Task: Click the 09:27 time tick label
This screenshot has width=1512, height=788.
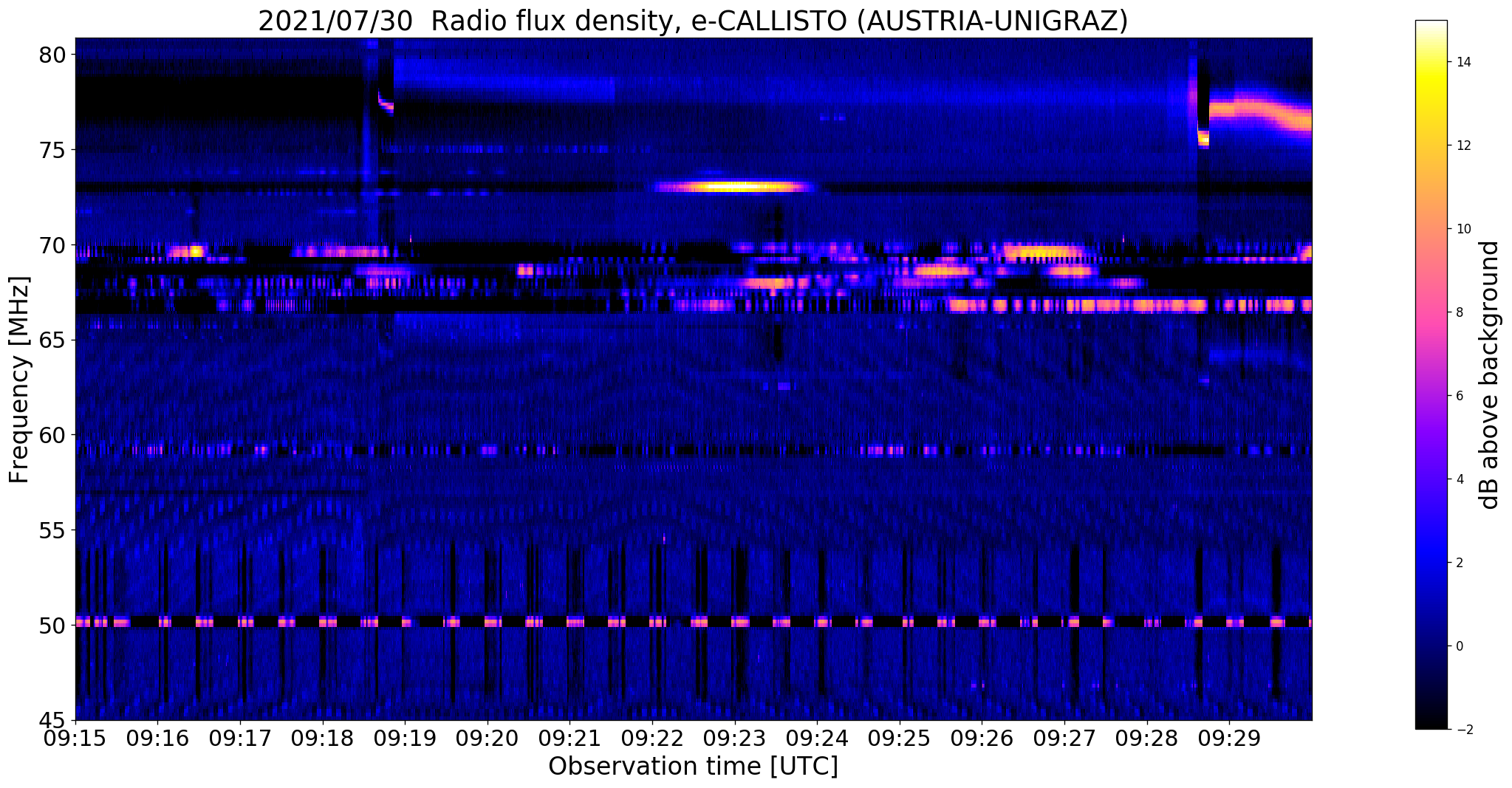Action: coord(1064,739)
